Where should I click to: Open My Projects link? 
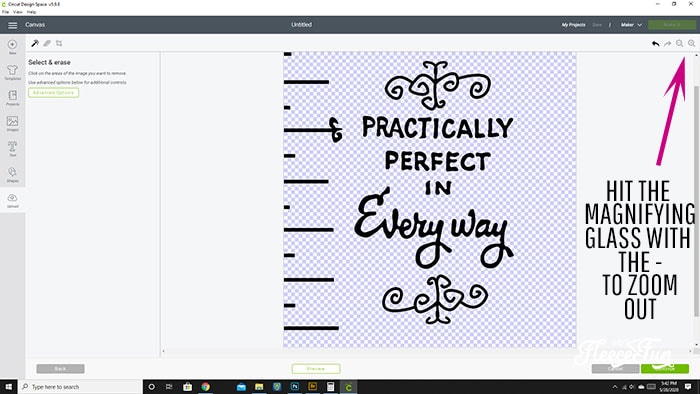tap(573, 25)
